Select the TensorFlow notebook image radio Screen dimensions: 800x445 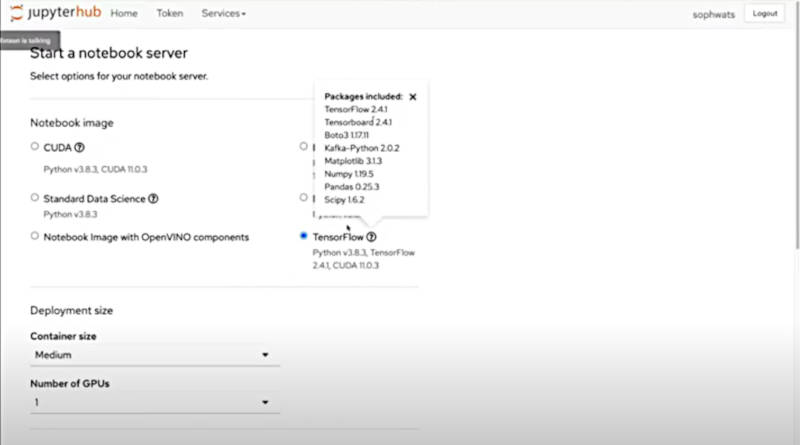pyautogui.click(x=304, y=236)
